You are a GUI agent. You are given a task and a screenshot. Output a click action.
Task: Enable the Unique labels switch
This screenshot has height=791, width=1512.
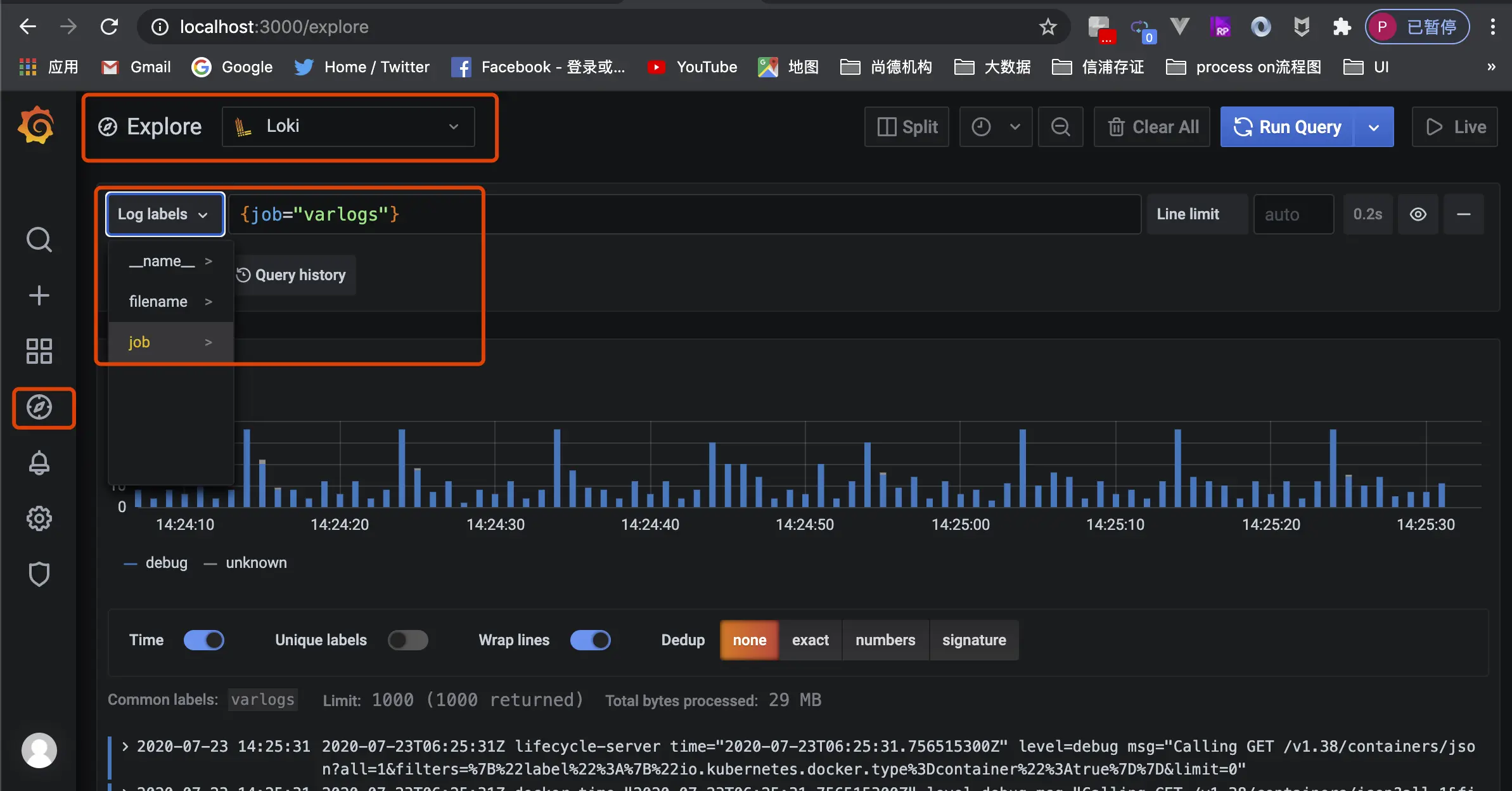407,640
